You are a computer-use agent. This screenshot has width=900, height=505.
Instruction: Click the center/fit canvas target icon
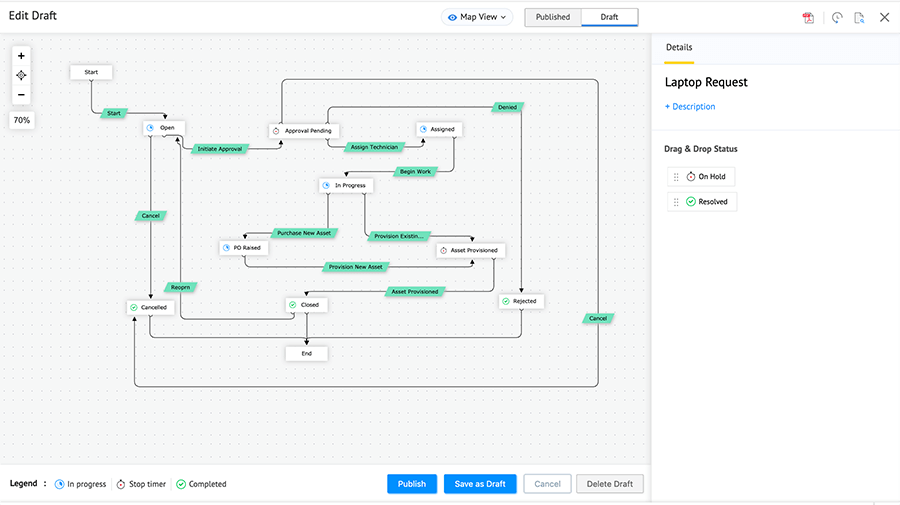[x=21, y=75]
